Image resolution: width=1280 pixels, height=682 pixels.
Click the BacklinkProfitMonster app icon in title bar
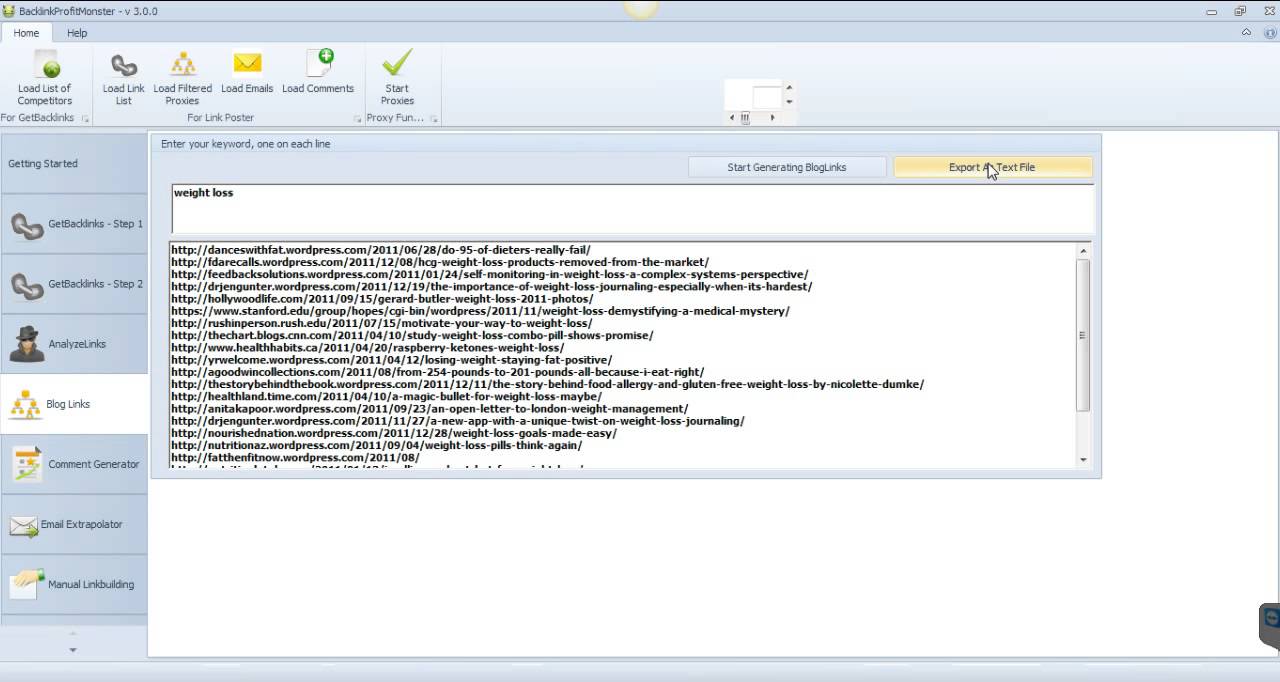[9, 10]
